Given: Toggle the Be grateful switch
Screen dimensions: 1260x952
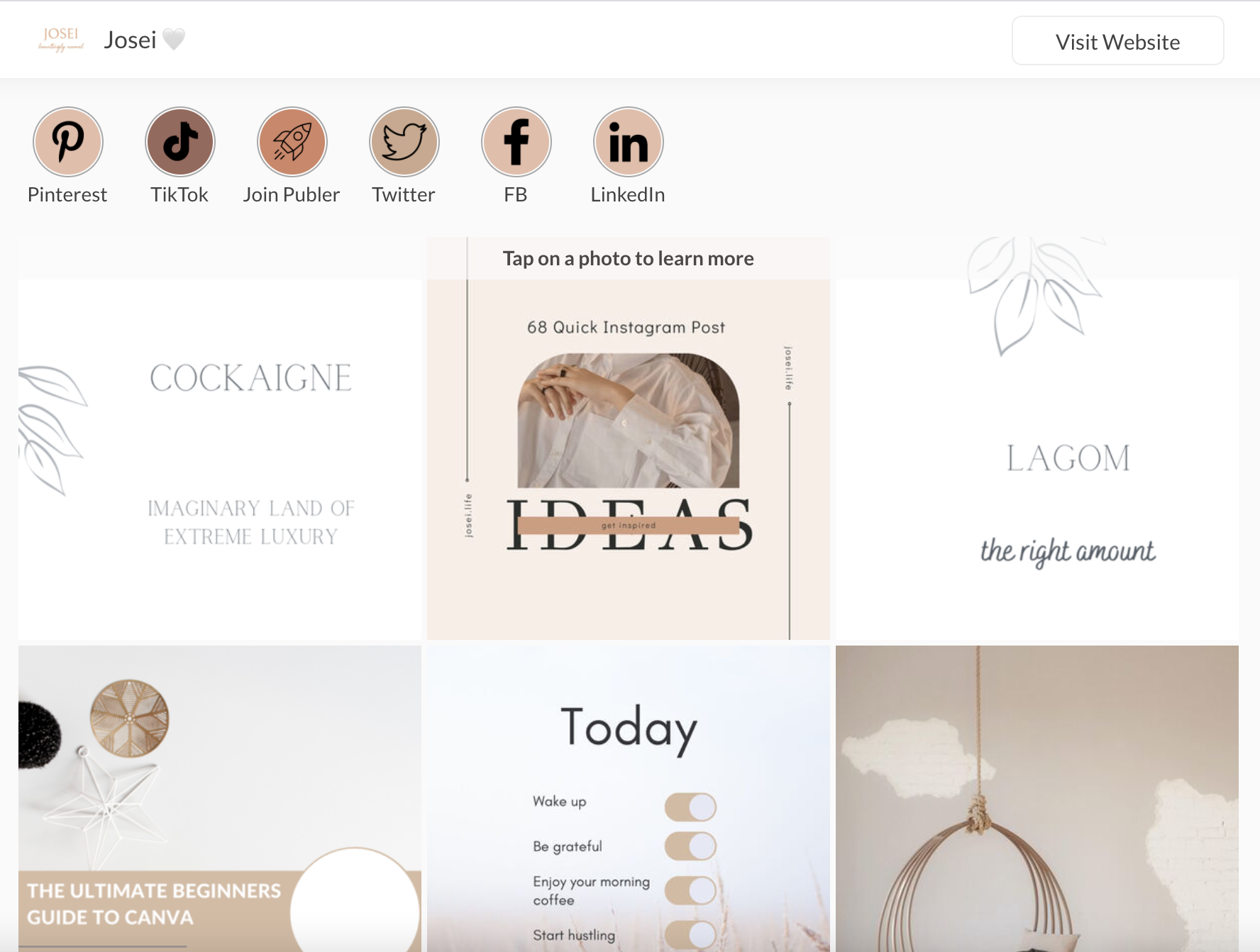Looking at the screenshot, I should click(690, 846).
